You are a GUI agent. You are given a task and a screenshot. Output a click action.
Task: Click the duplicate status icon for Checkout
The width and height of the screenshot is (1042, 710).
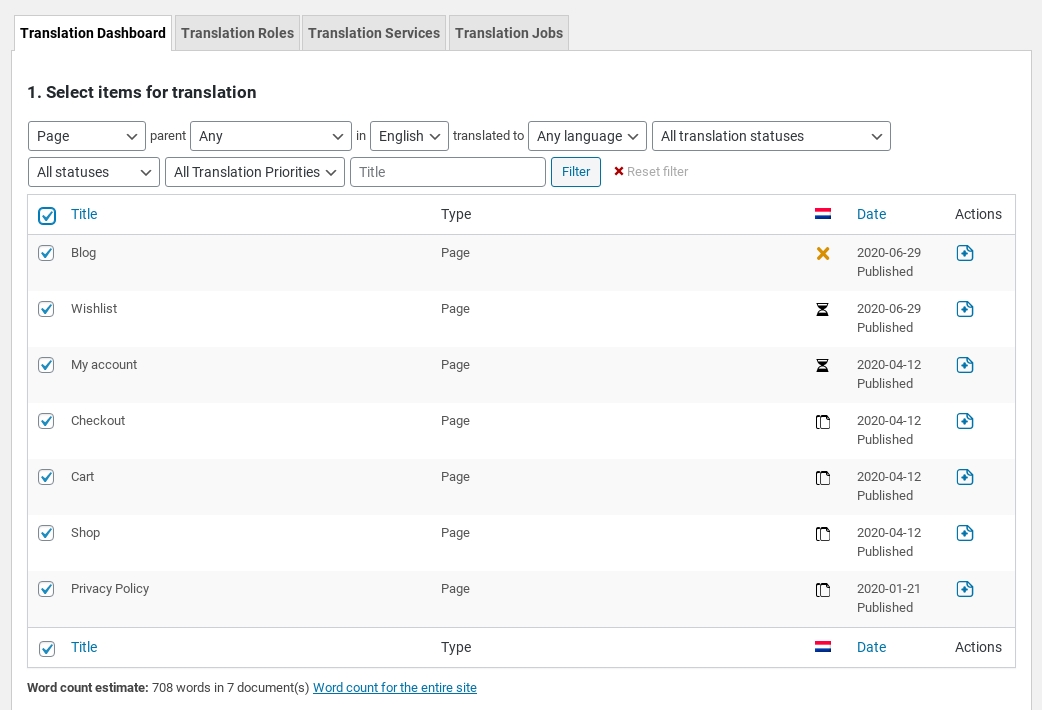click(823, 422)
